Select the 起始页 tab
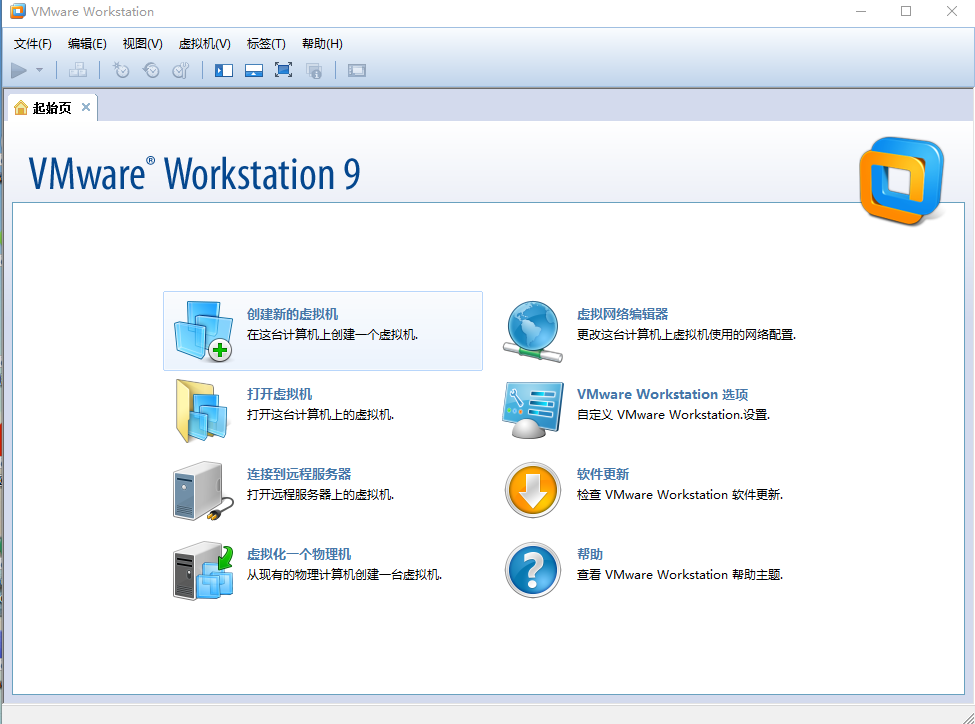Image resolution: width=975 pixels, height=724 pixels. tap(52, 108)
